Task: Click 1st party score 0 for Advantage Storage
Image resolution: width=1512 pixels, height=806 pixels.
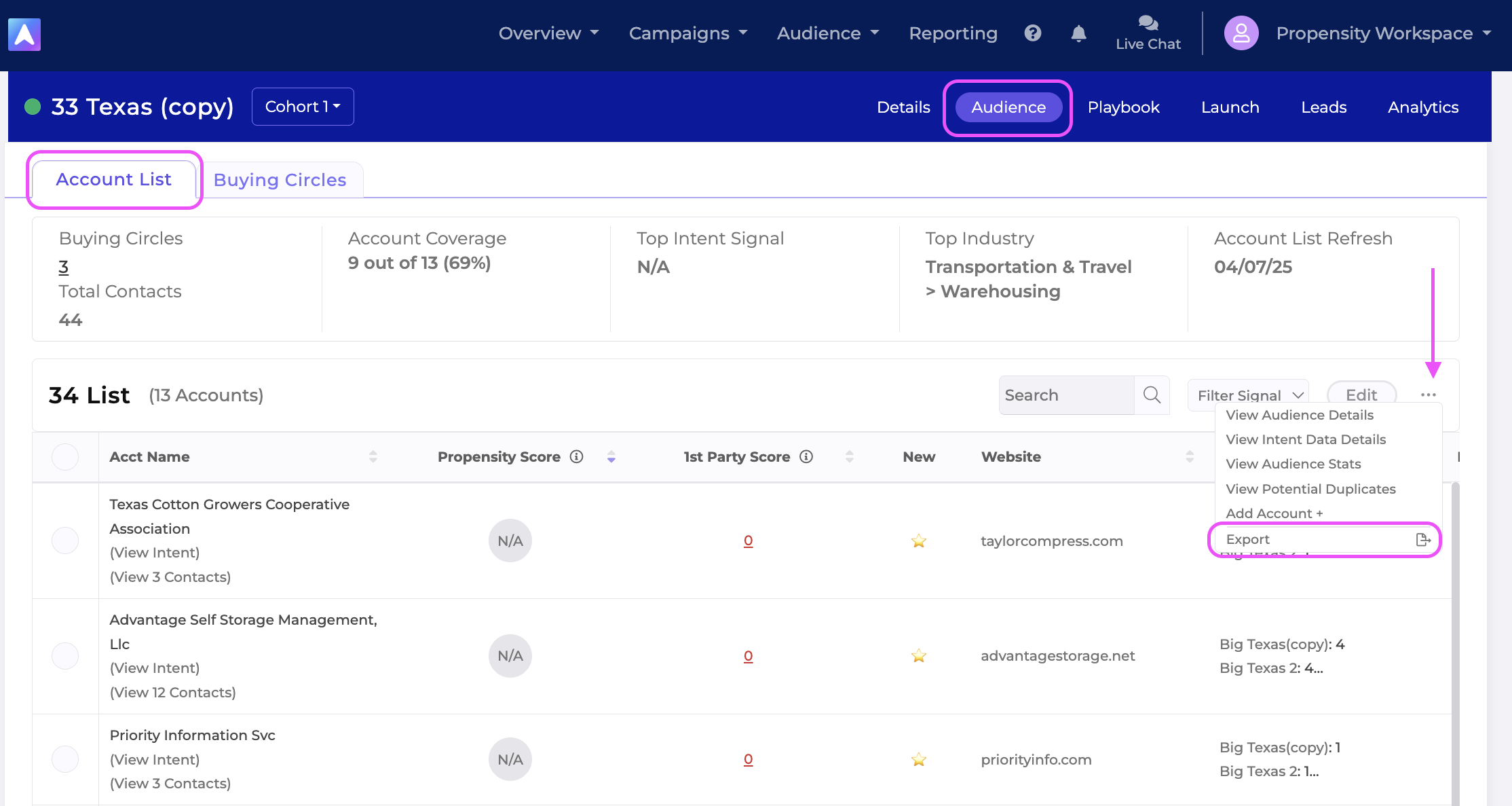Action: pos(748,656)
